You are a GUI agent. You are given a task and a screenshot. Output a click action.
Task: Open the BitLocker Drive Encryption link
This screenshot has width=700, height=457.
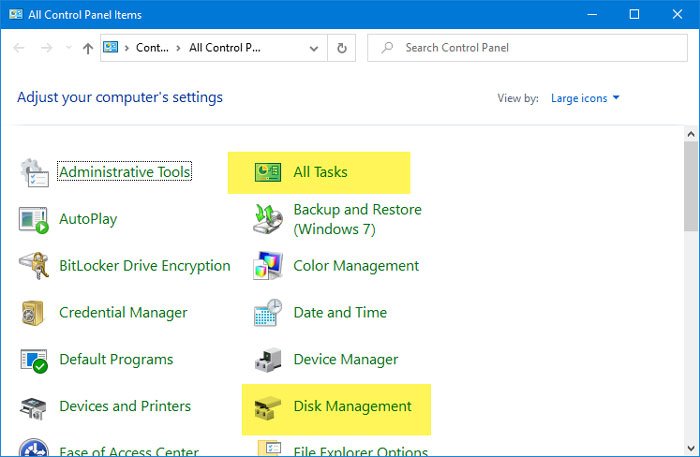145,266
